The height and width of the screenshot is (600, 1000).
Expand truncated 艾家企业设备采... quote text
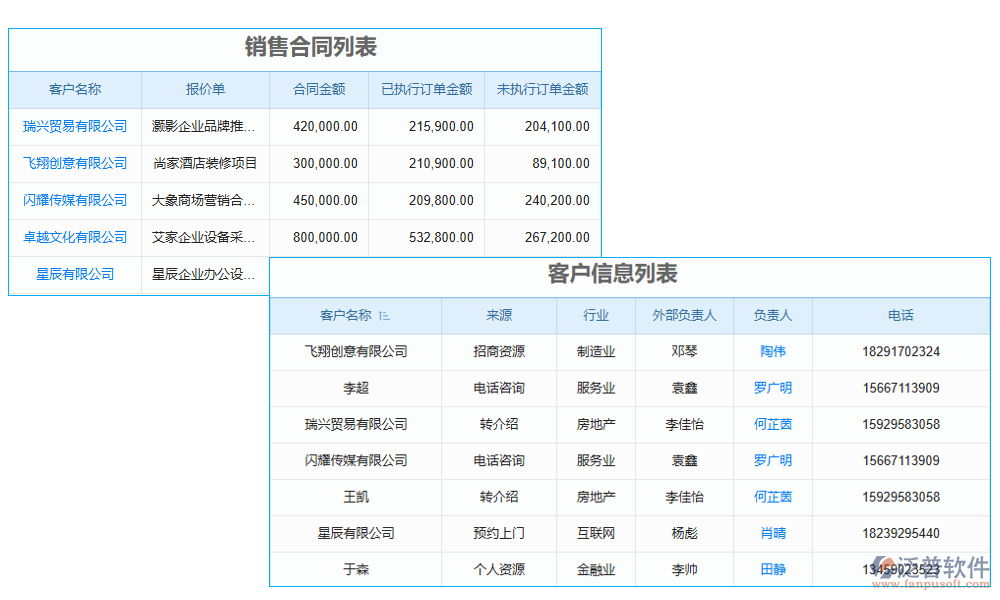click(204, 237)
